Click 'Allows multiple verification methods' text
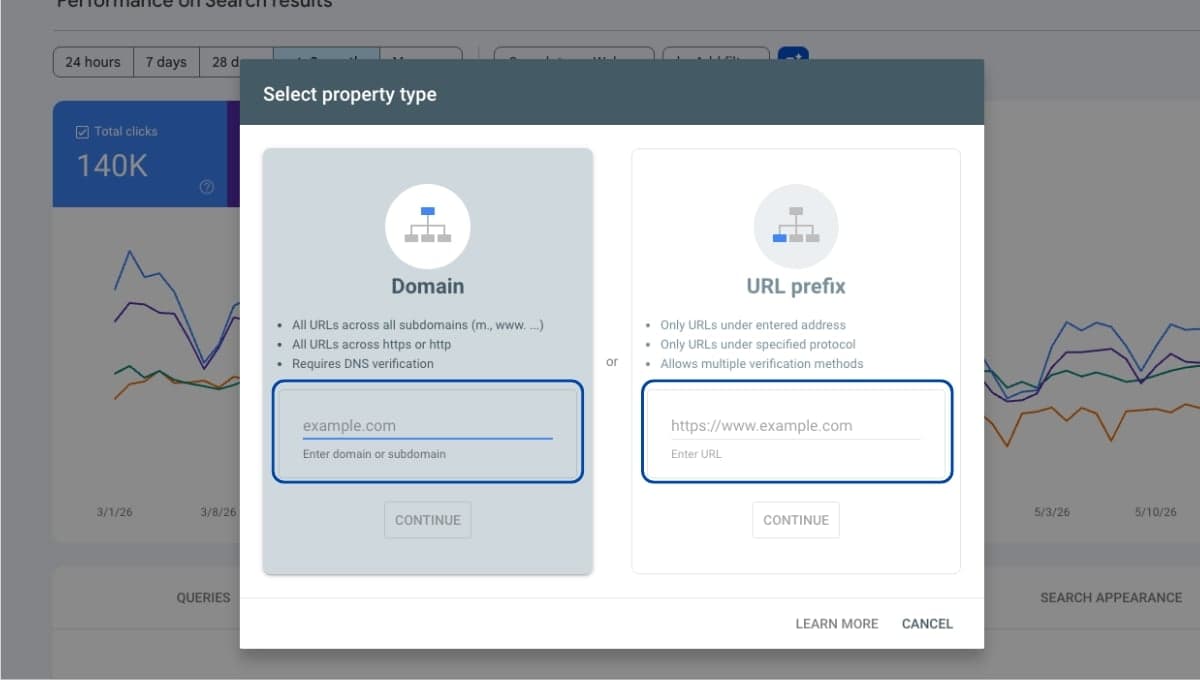Screen dimensions: 1200x680 (x=762, y=364)
